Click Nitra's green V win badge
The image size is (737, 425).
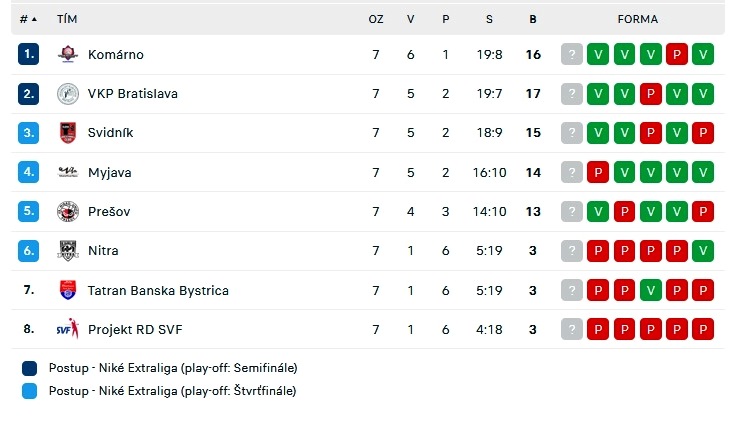tap(702, 251)
